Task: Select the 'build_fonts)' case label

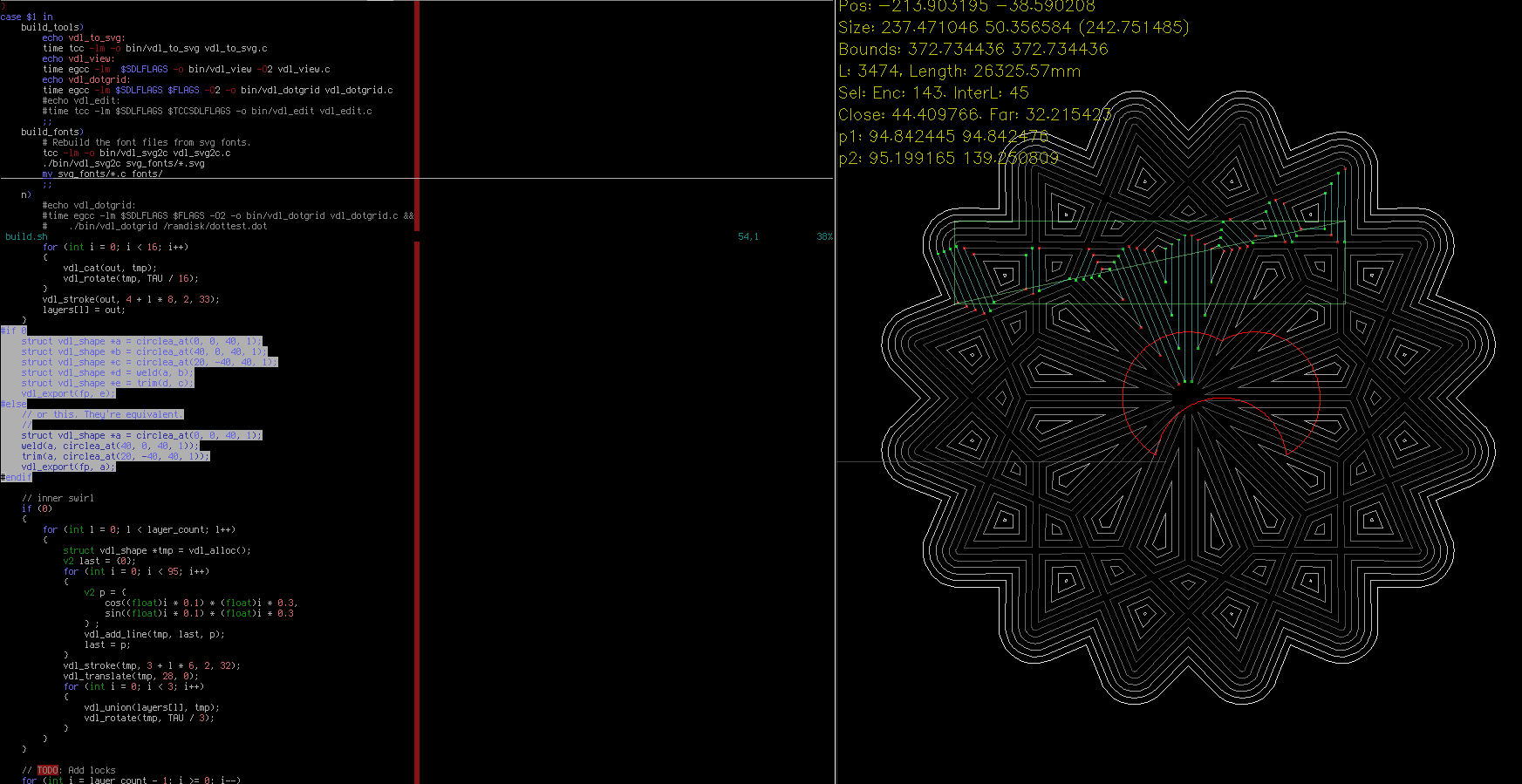Action: [52, 132]
